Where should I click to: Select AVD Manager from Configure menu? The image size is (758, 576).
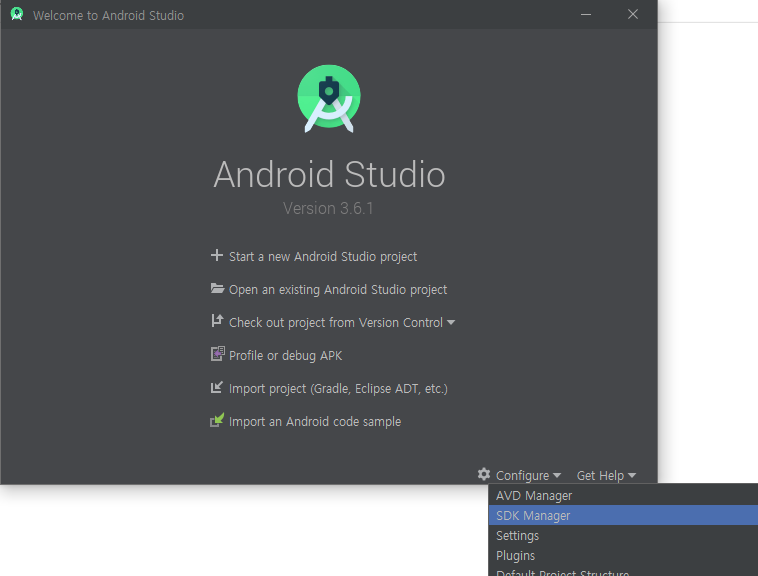click(623, 495)
